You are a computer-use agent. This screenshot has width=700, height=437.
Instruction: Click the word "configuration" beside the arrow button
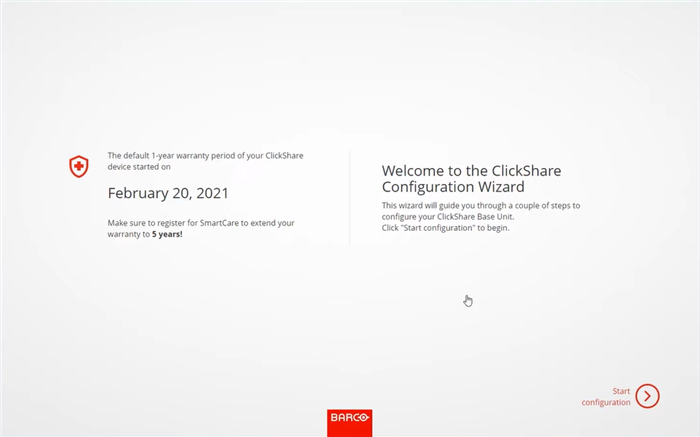pos(607,402)
